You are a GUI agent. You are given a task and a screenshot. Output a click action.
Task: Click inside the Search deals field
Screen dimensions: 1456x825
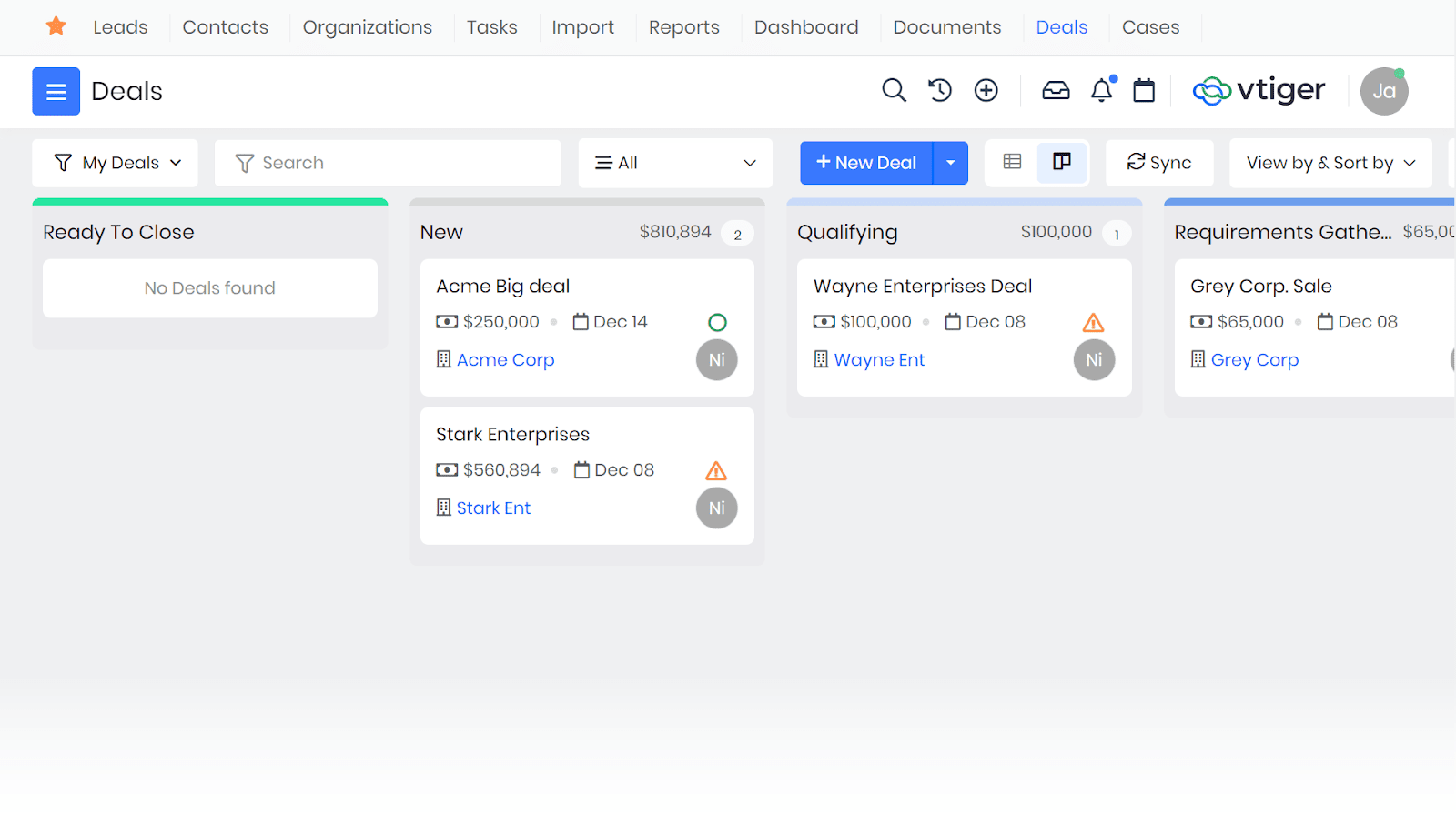click(x=388, y=163)
